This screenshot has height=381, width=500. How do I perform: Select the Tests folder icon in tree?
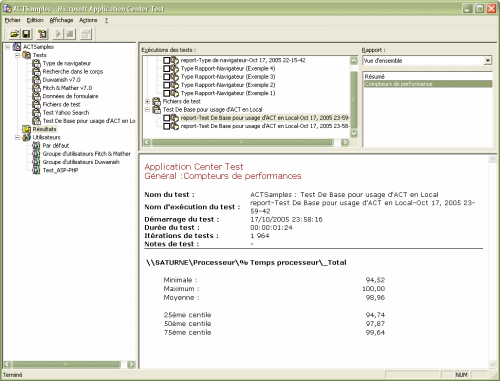coord(27,55)
